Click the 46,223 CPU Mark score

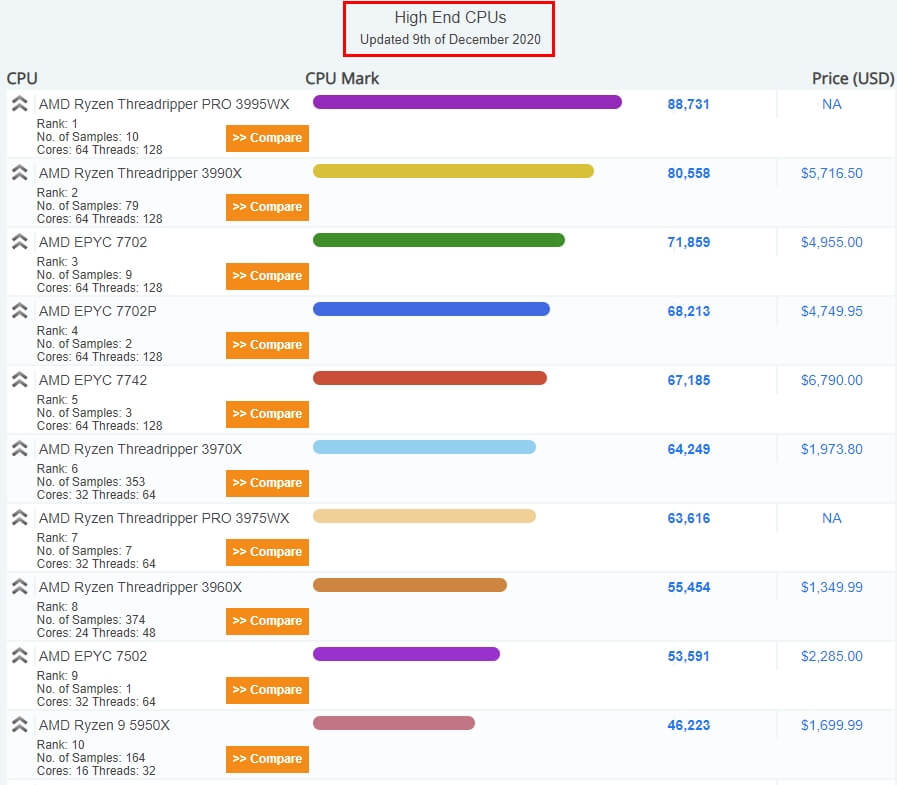688,725
